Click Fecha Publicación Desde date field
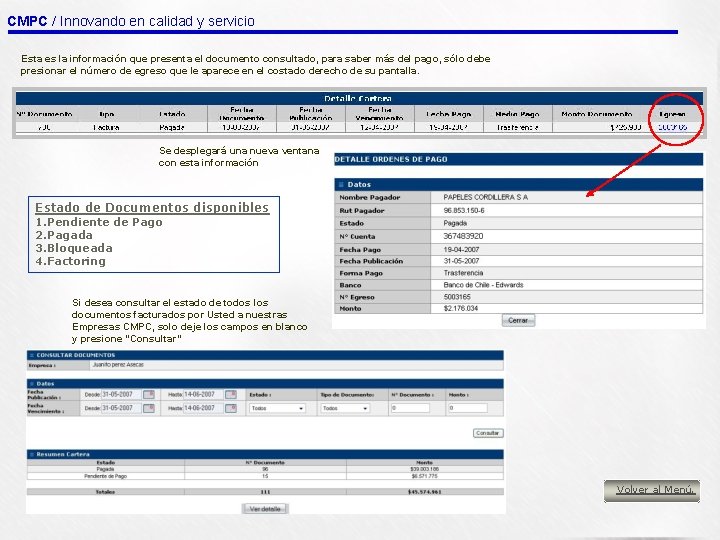 pos(121,394)
